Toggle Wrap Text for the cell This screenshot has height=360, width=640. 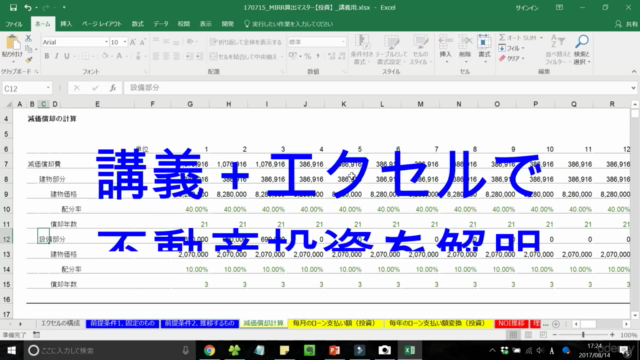pos(245,42)
